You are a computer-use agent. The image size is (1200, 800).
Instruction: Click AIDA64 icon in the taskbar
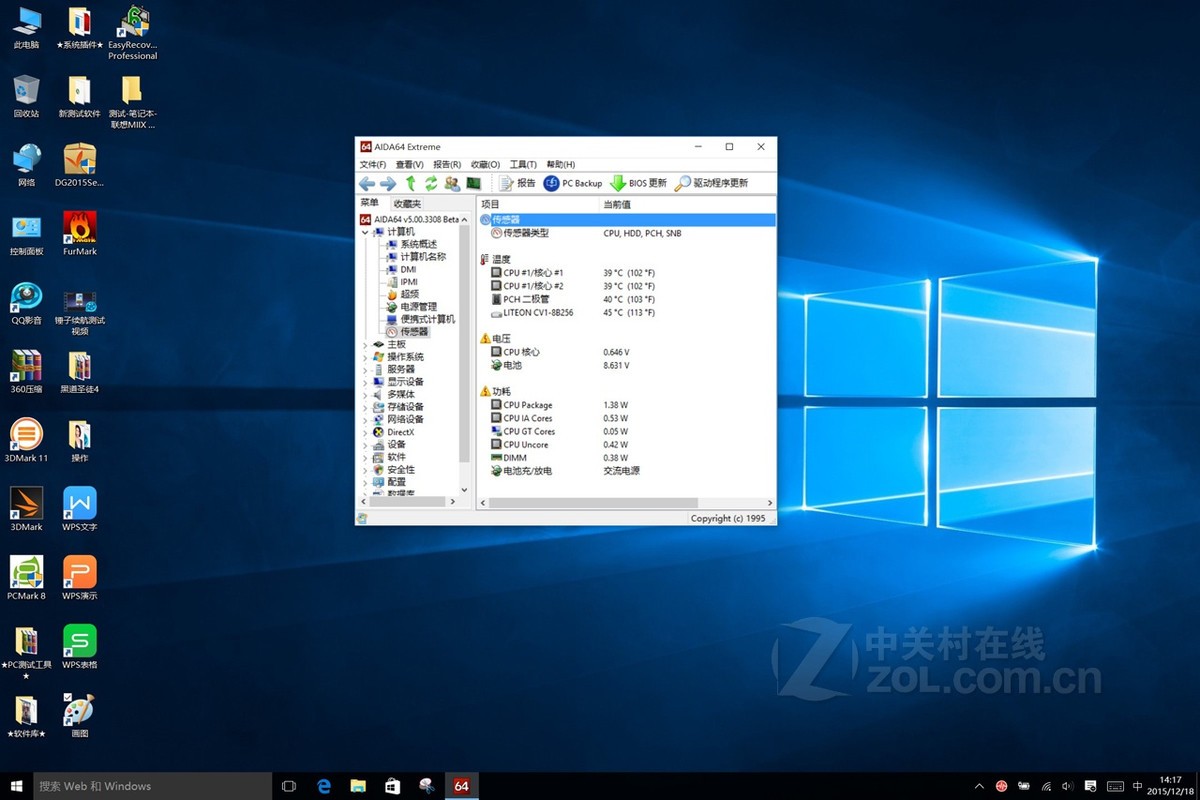461,786
